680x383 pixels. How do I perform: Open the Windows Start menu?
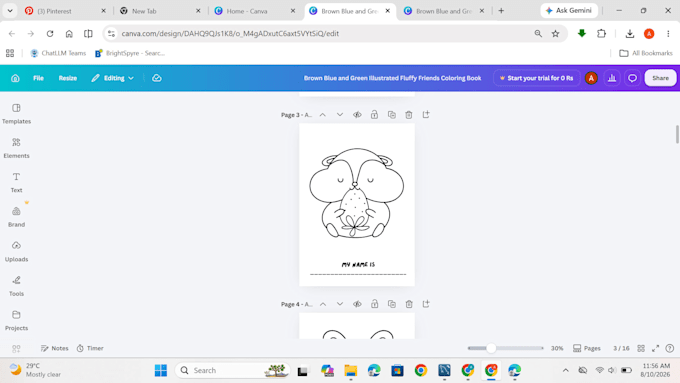[160, 370]
